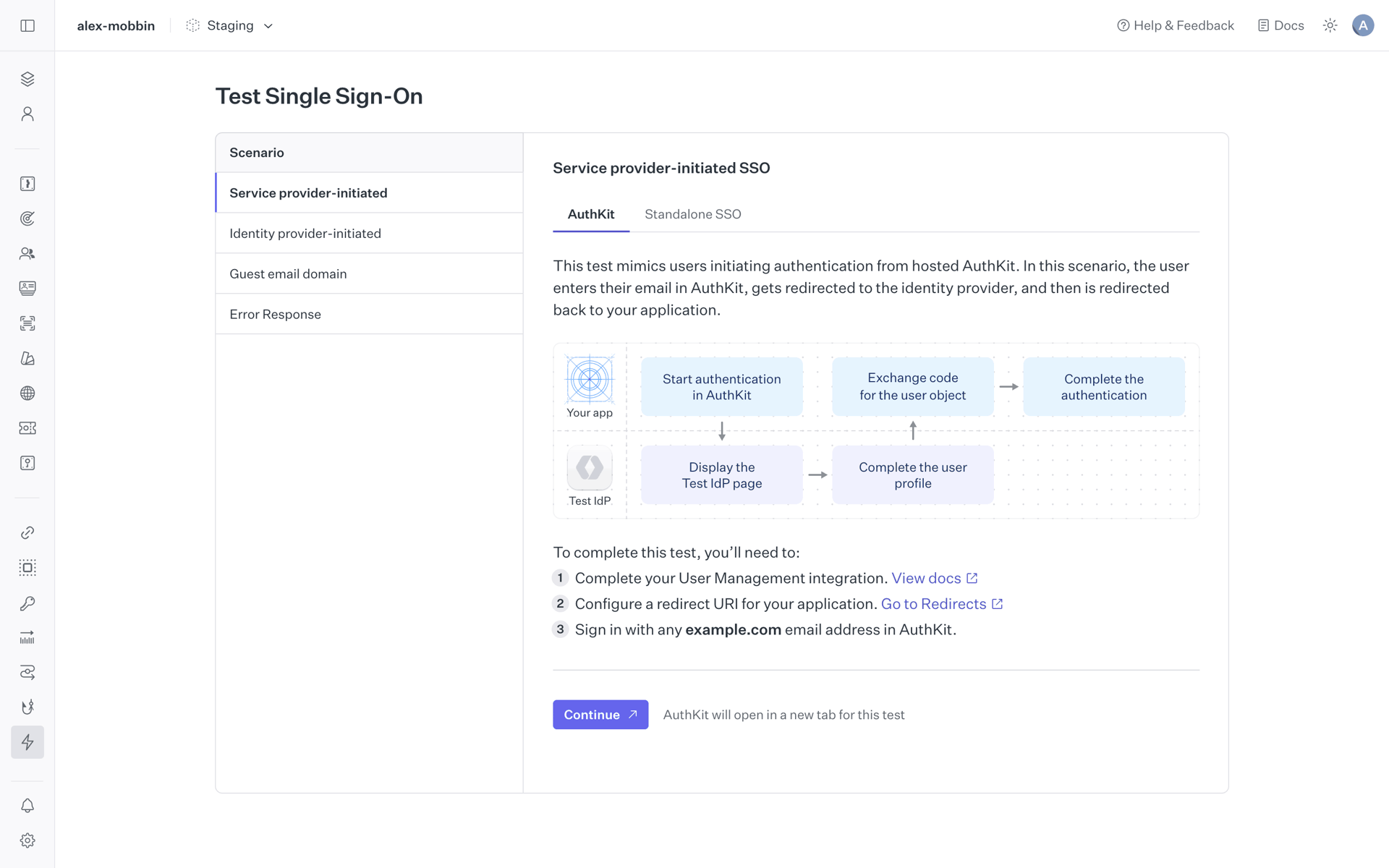Click 'Display the Test IdP page' box
Viewport: 1389px width, 868px height.
pos(722,475)
